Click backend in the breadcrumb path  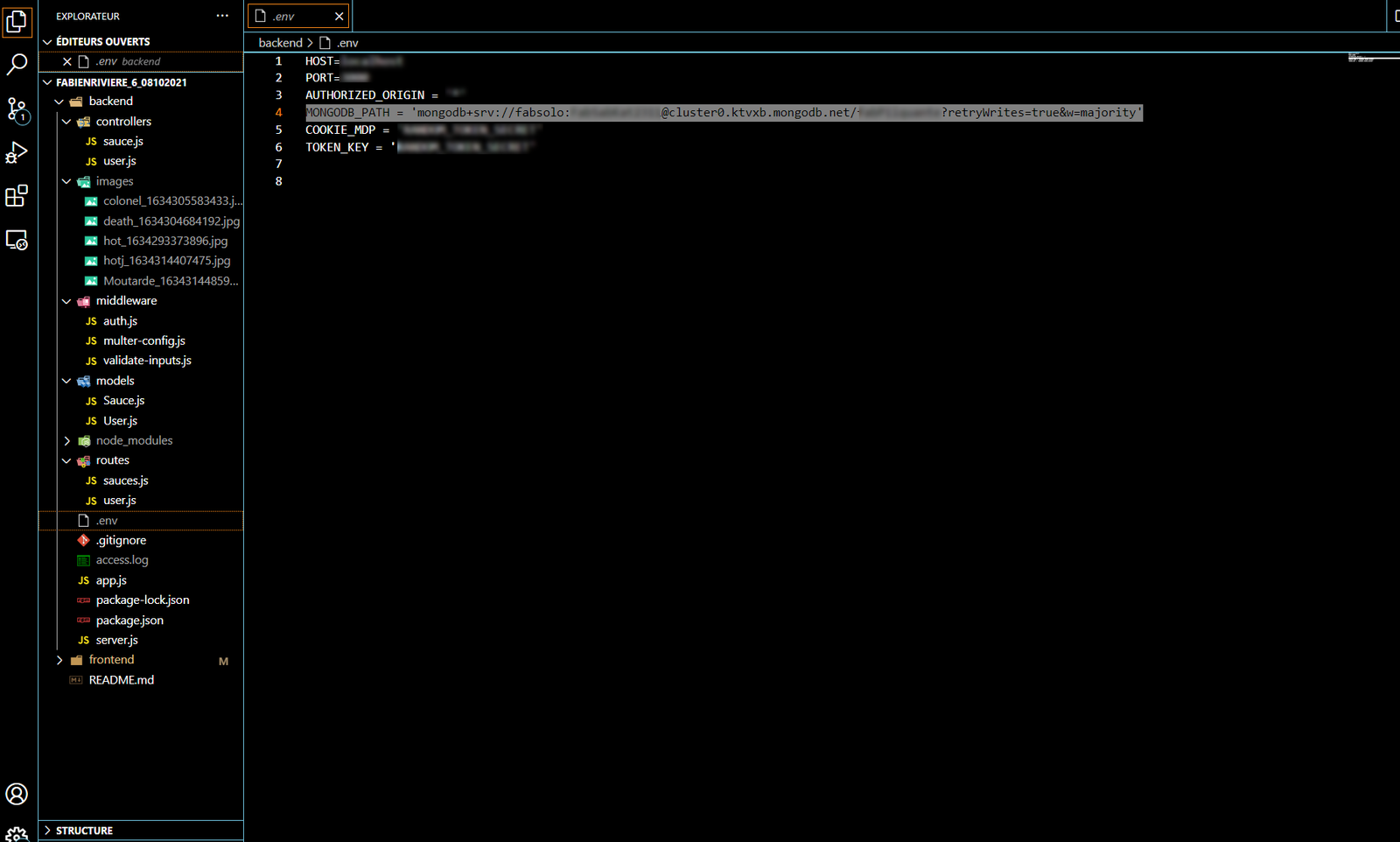pos(280,43)
